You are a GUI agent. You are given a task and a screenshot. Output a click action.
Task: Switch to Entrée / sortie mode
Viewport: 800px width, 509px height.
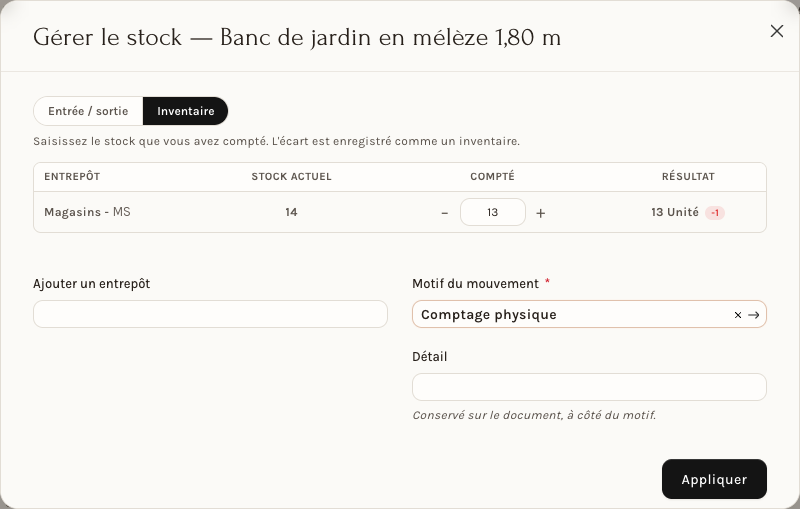pos(88,111)
